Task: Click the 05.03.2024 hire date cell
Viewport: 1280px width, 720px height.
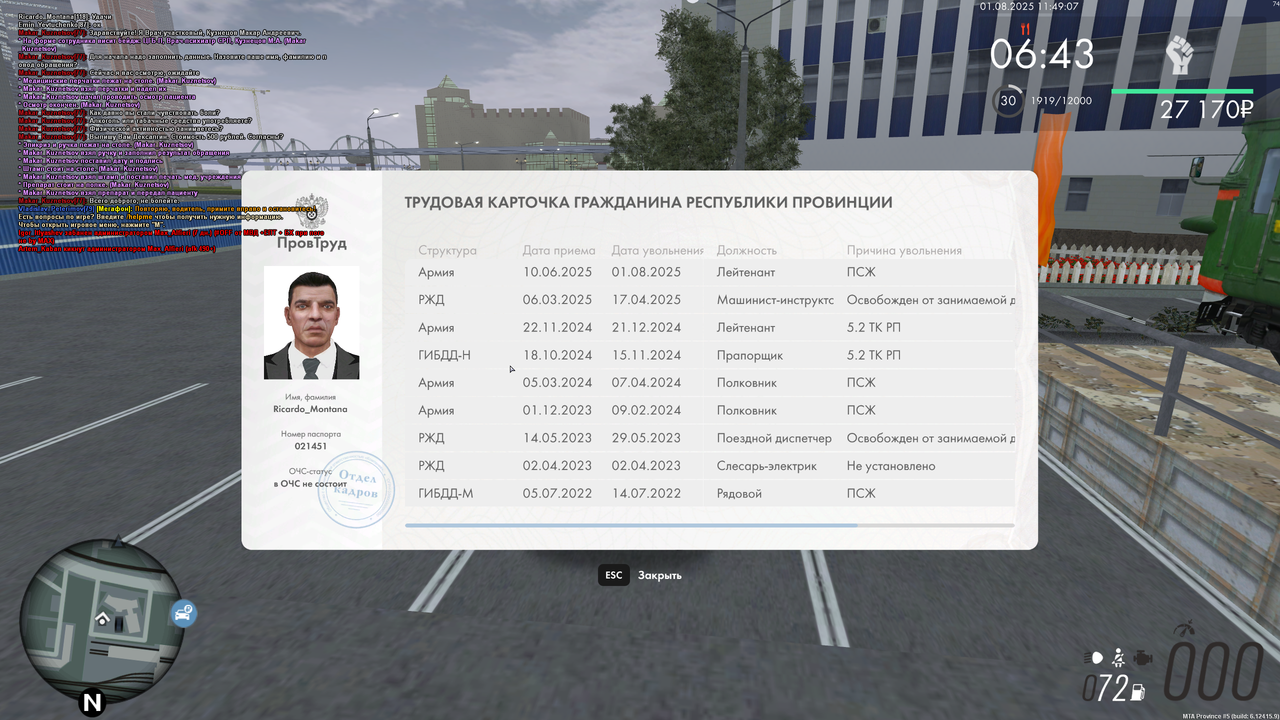Action: [x=558, y=382]
